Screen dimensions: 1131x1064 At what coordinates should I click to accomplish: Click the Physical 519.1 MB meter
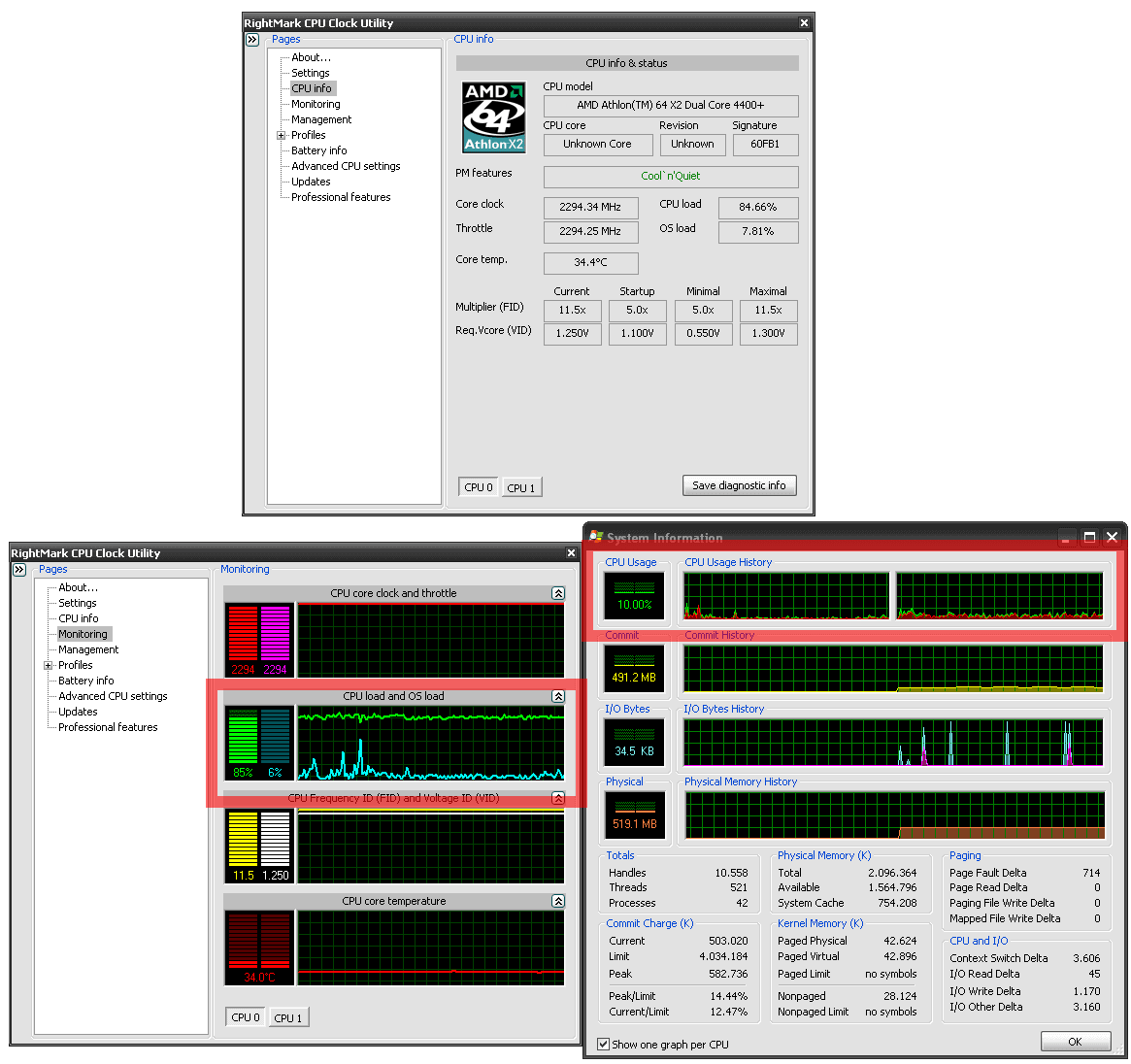coord(634,815)
